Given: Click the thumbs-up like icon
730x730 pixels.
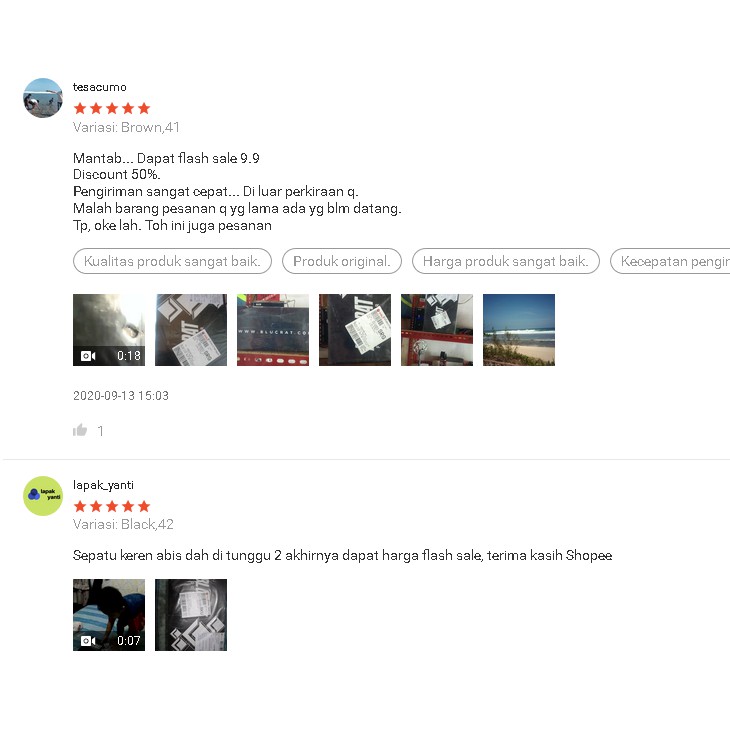Looking at the screenshot, I should pos(80,430).
